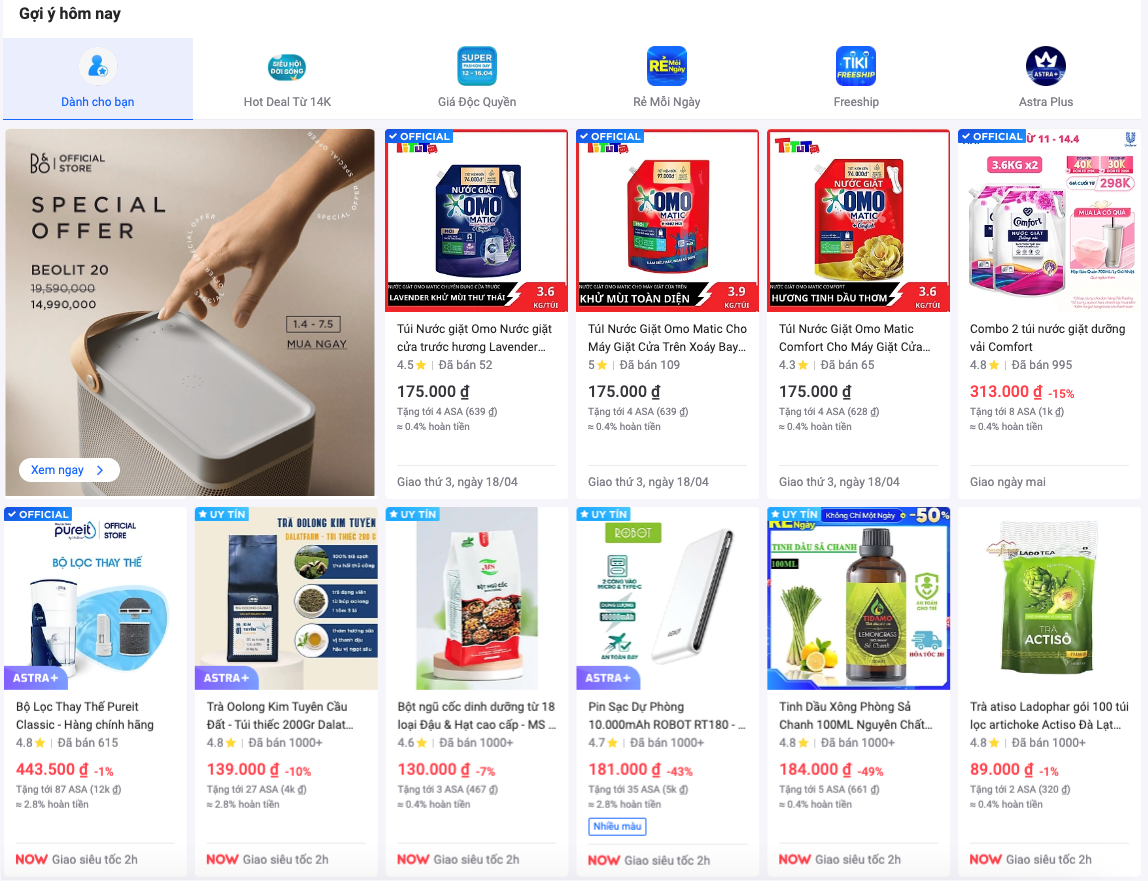Viewport: 1148px width, 881px height.
Task: Open Trà atiso Ladophar product title
Action: [x=1049, y=715]
